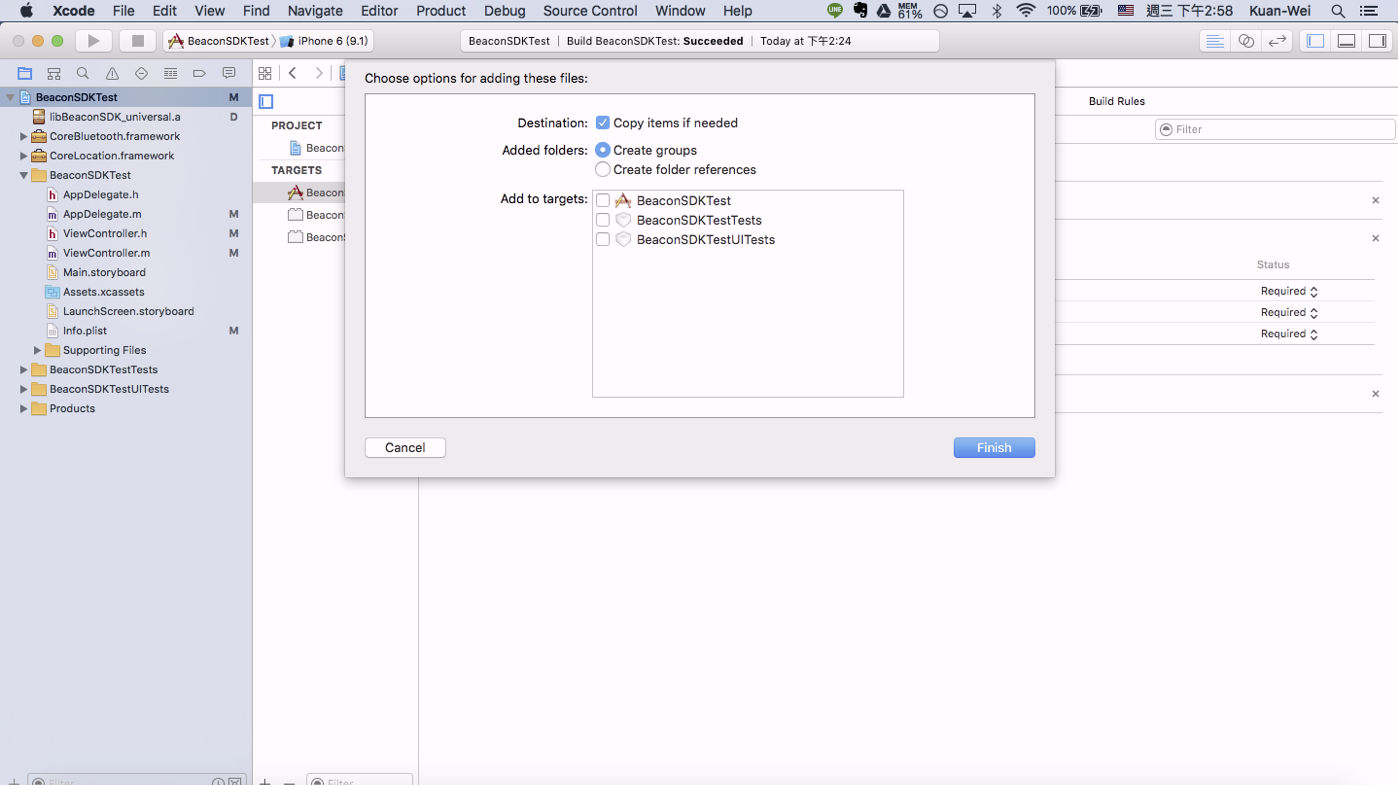Select the iPhone 6 (9.1) destination
The width and height of the screenshot is (1398, 785).
coord(325,41)
